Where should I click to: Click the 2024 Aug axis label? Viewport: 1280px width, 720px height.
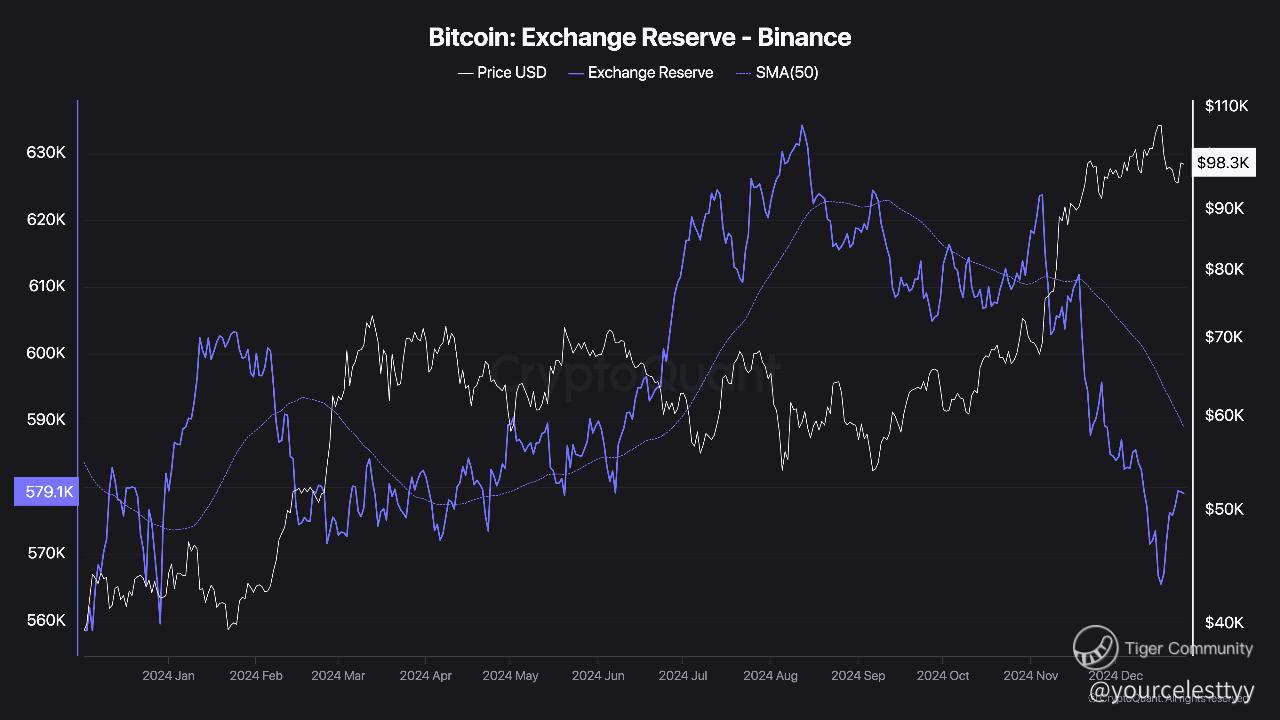click(x=770, y=676)
